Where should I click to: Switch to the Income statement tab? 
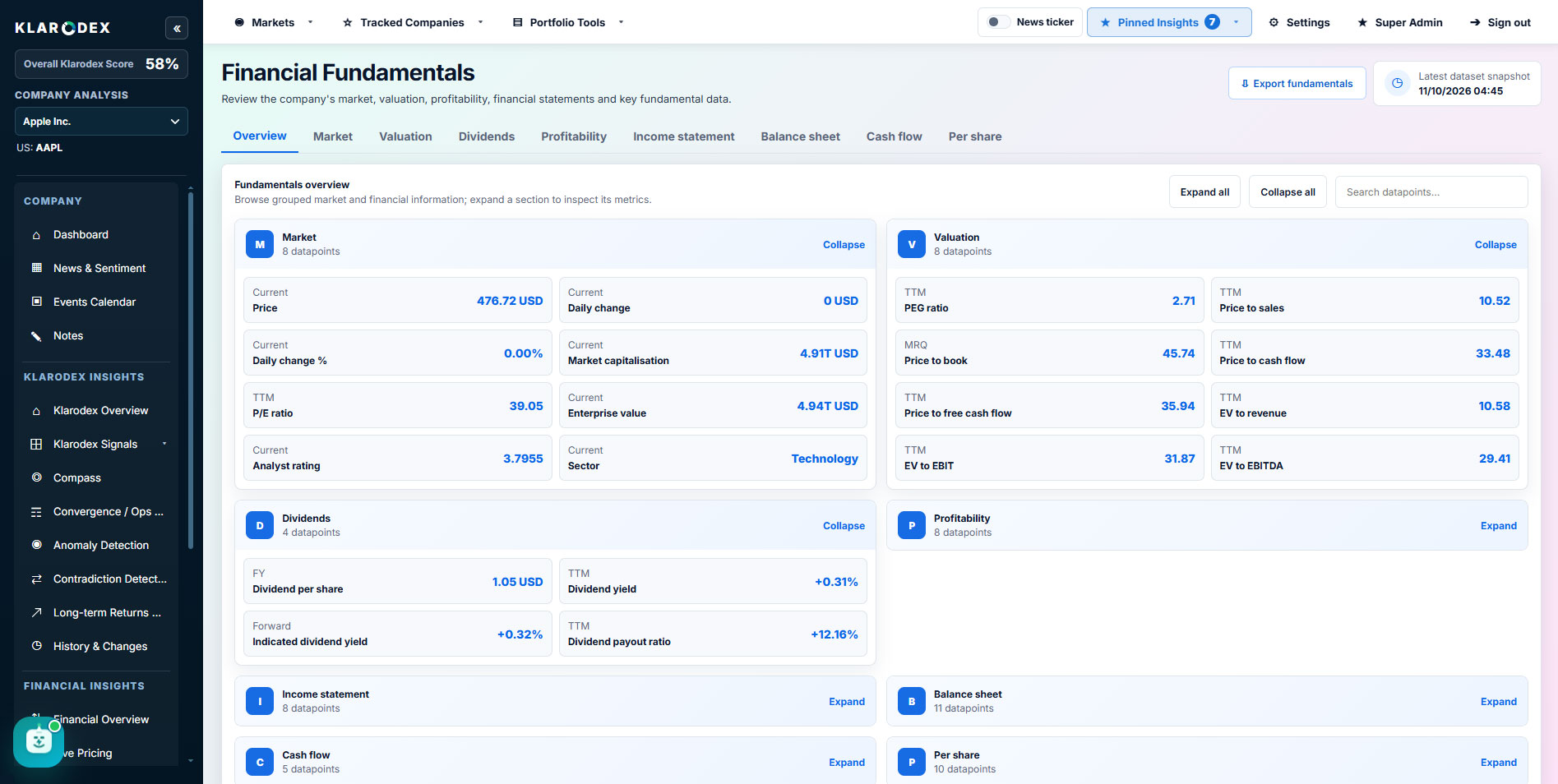click(x=683, y=136)
